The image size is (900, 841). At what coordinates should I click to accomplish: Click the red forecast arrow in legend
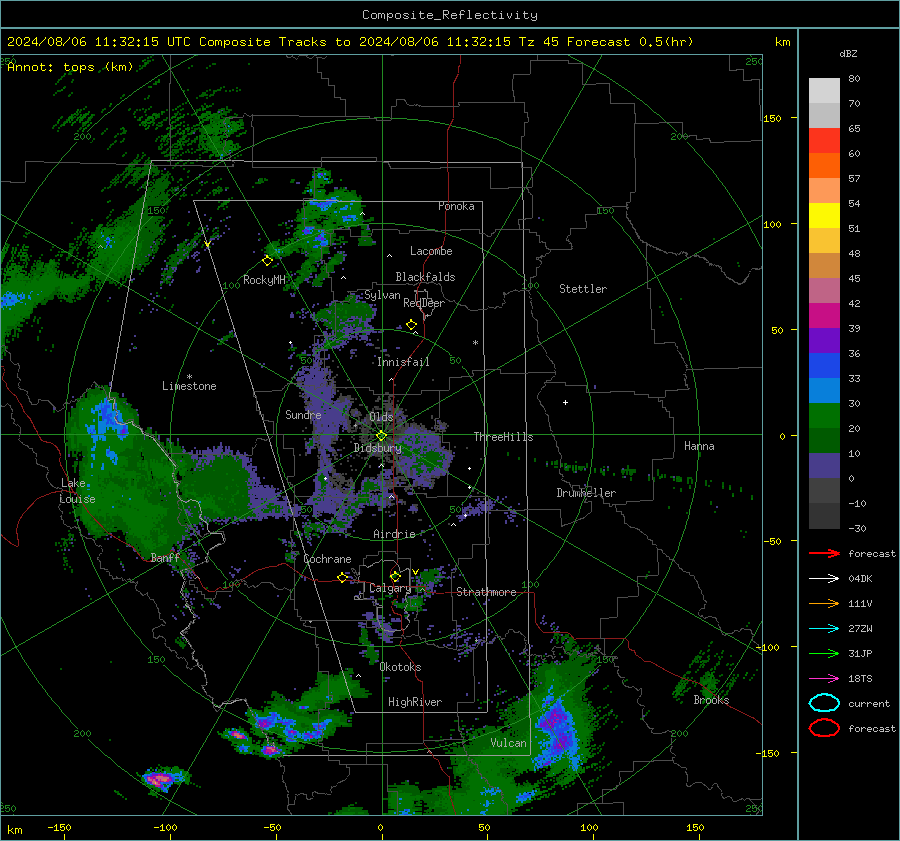pos(824,553)
